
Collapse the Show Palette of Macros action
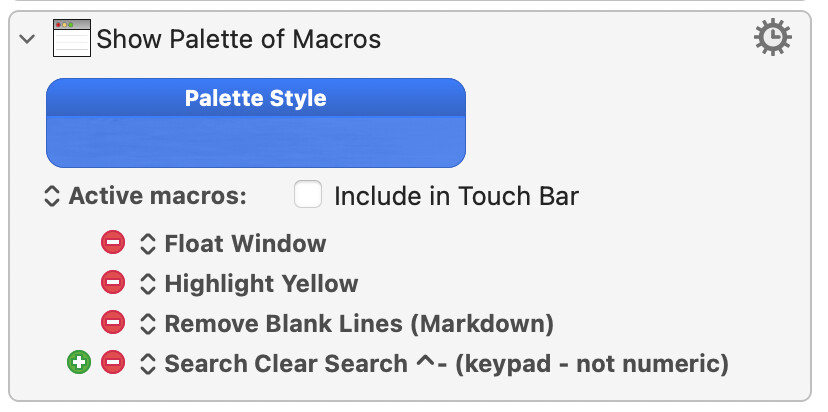point(27,40)
